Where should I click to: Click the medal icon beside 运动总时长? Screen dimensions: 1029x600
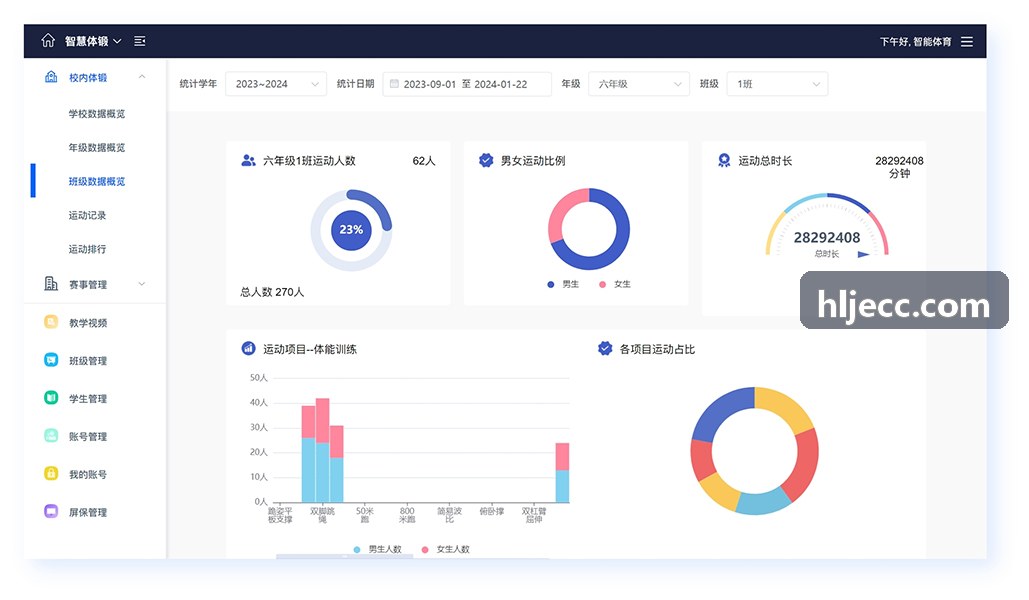[x=724, y=160]
